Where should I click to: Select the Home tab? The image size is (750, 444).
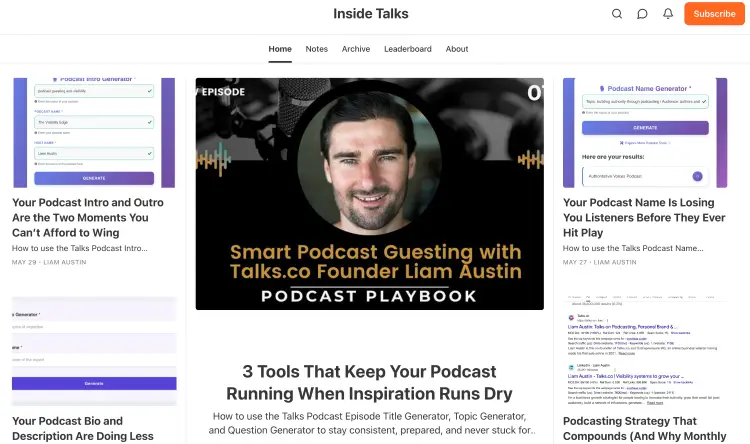(280, 49)
